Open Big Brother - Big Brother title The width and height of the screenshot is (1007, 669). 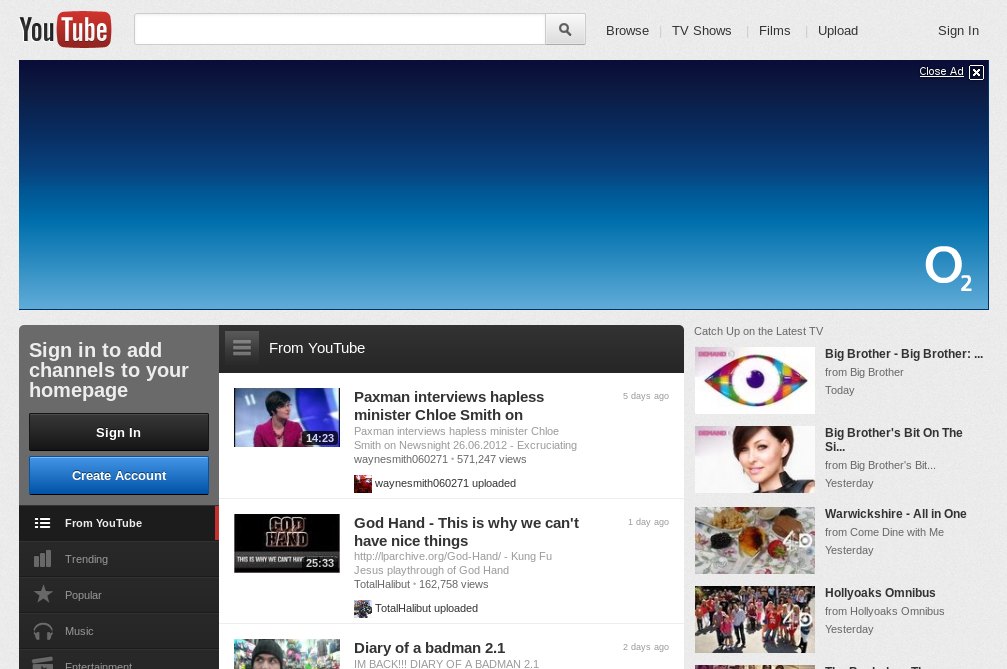(x=904, y=354)
